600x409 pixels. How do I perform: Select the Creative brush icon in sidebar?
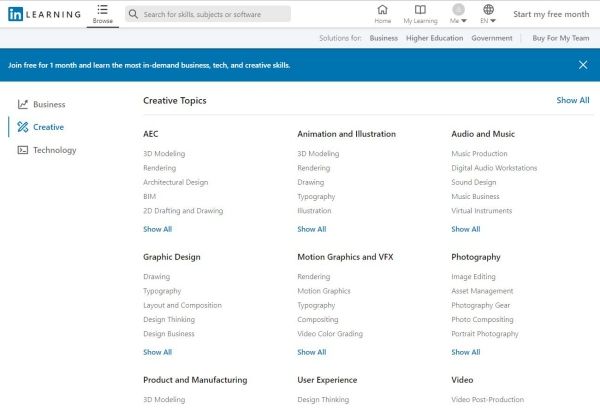click(23, 127)
